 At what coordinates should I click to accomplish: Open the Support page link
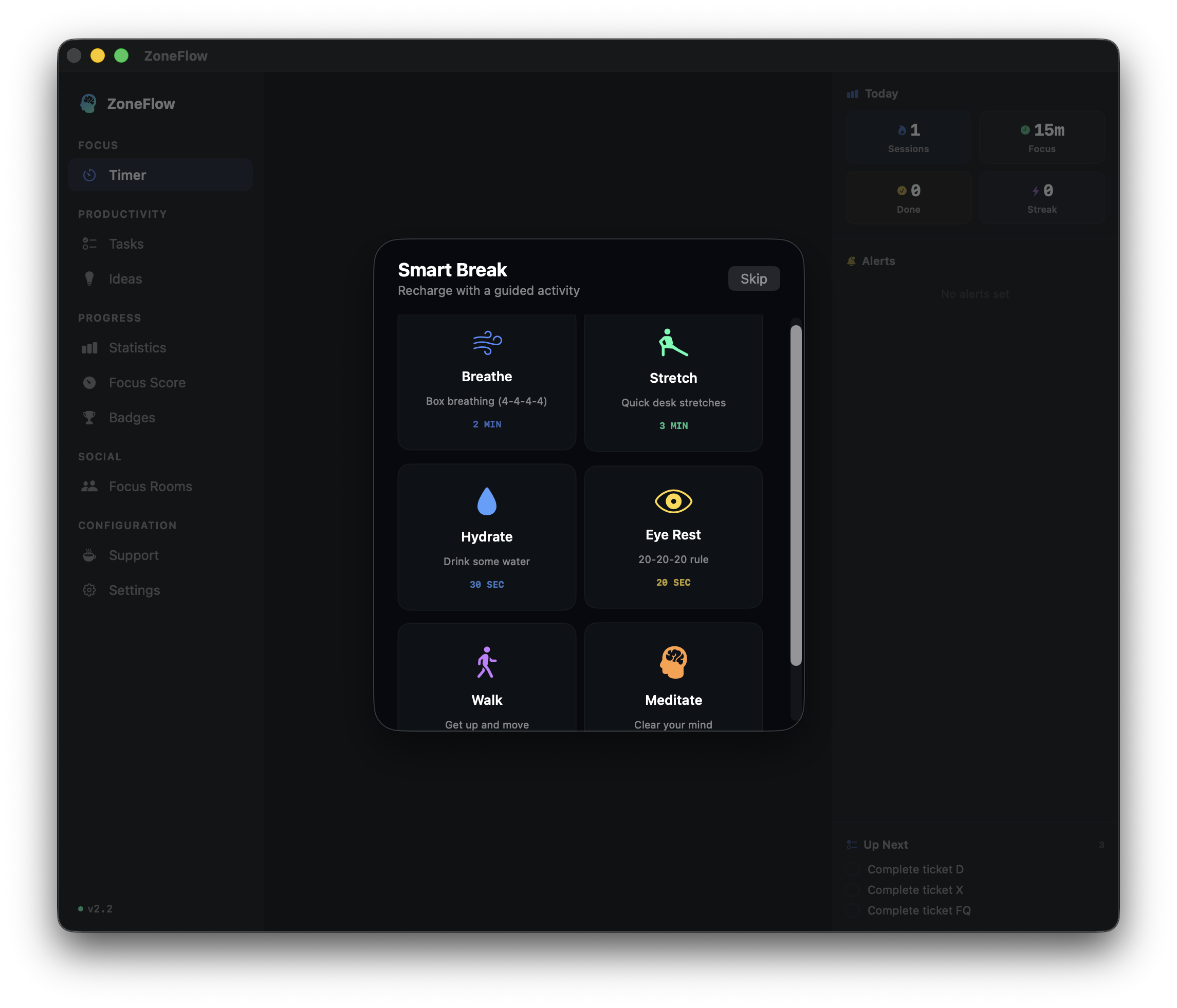pos(134,555)
